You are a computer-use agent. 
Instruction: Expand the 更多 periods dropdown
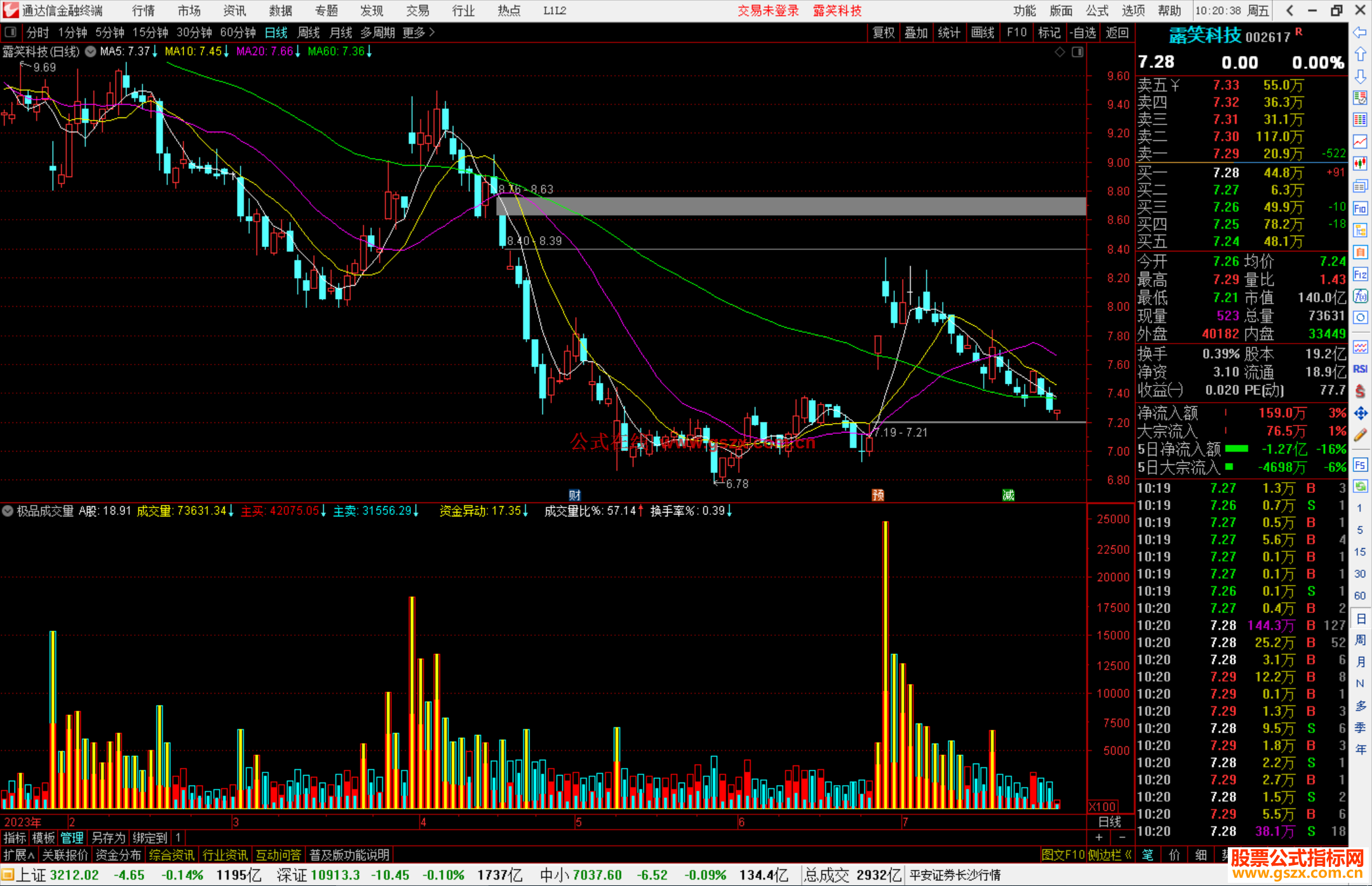tap(419, 32)
